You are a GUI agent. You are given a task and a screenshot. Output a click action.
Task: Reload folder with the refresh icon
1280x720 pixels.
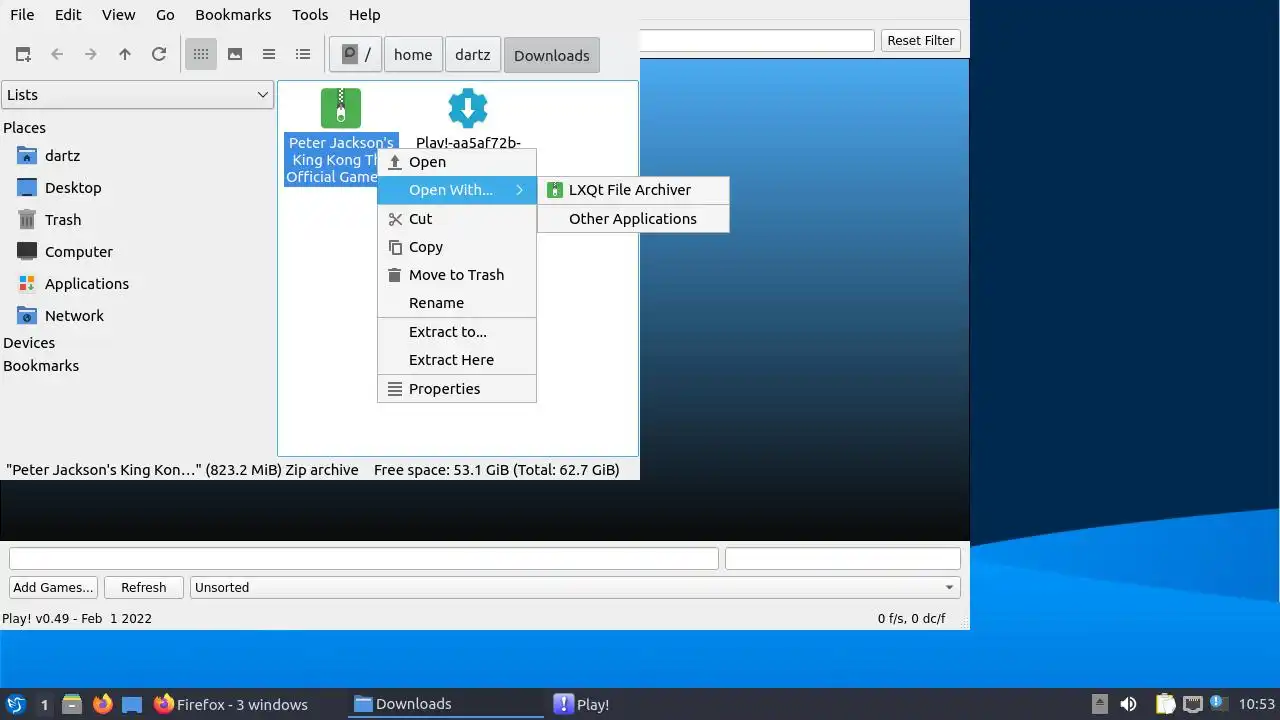click(159, 55)
